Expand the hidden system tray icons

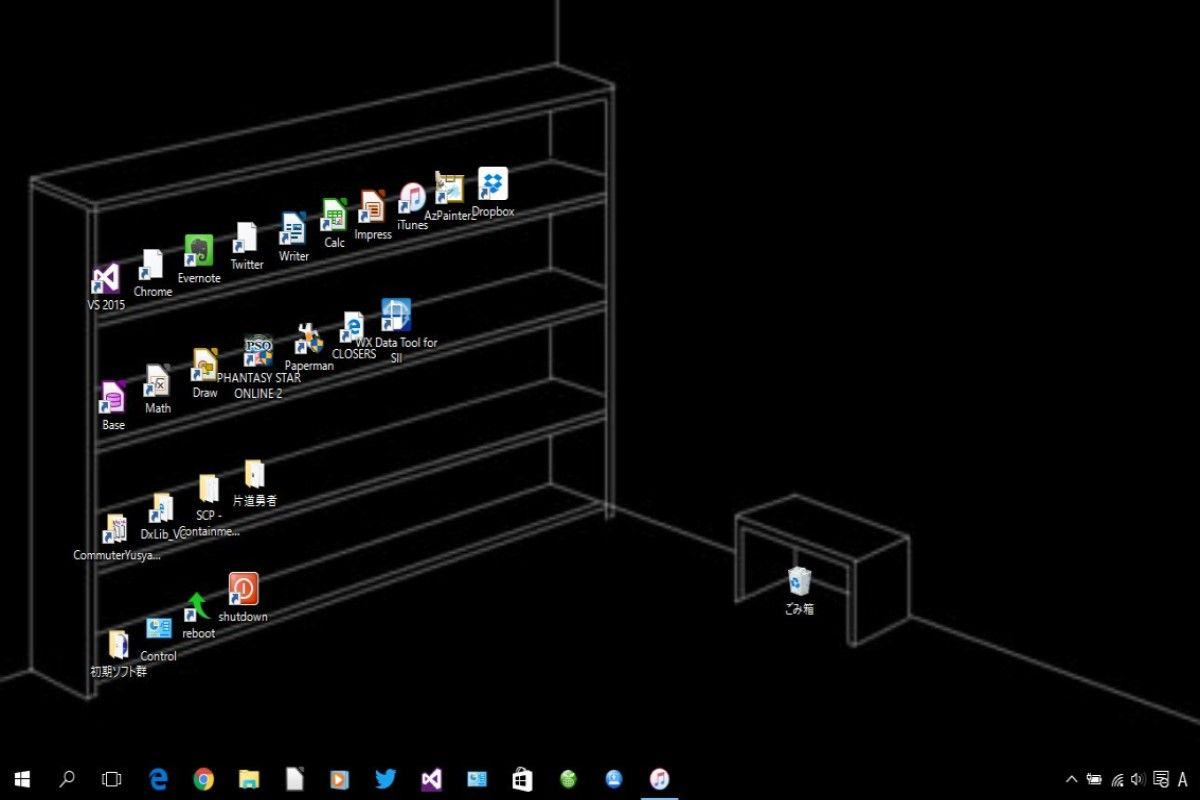click(1071, 779)
